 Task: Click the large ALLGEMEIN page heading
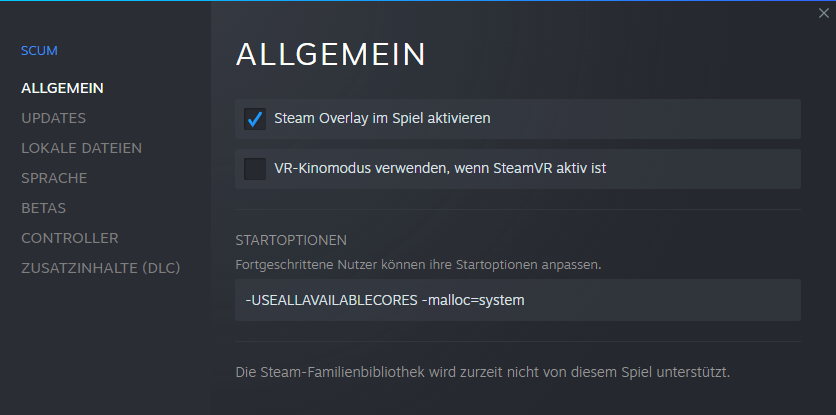pyautogui.click(x=331, y=55)
